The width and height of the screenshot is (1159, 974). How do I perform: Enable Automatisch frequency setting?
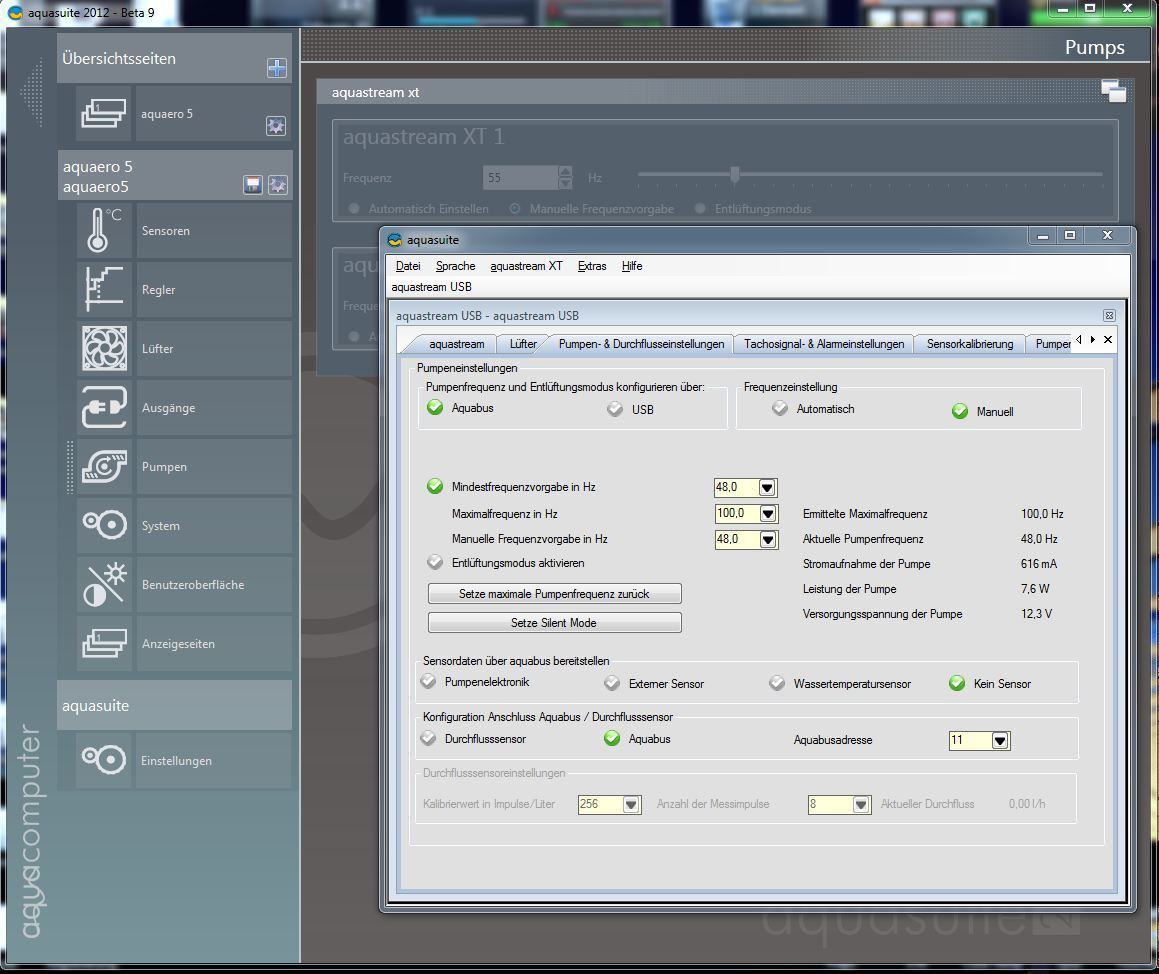tap(780, 408)
